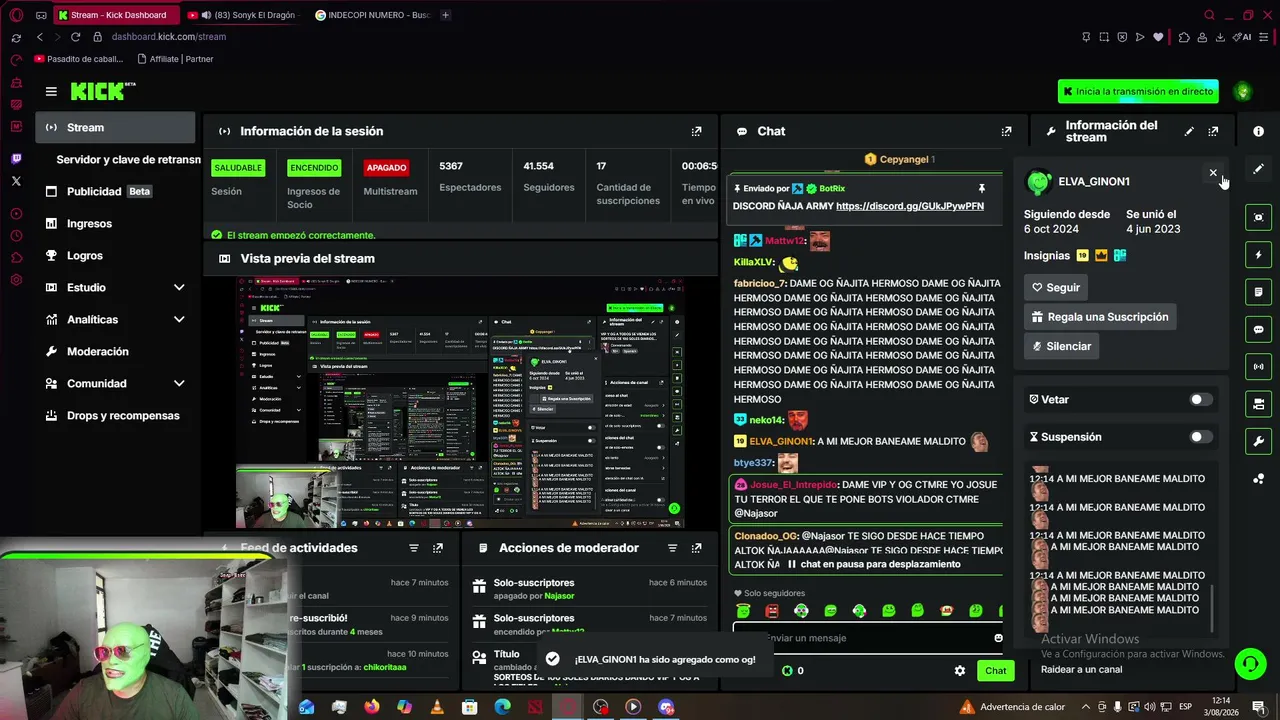Open the Affiliate | Partner bookmark
1280x720 pixels.
[175, 59]
